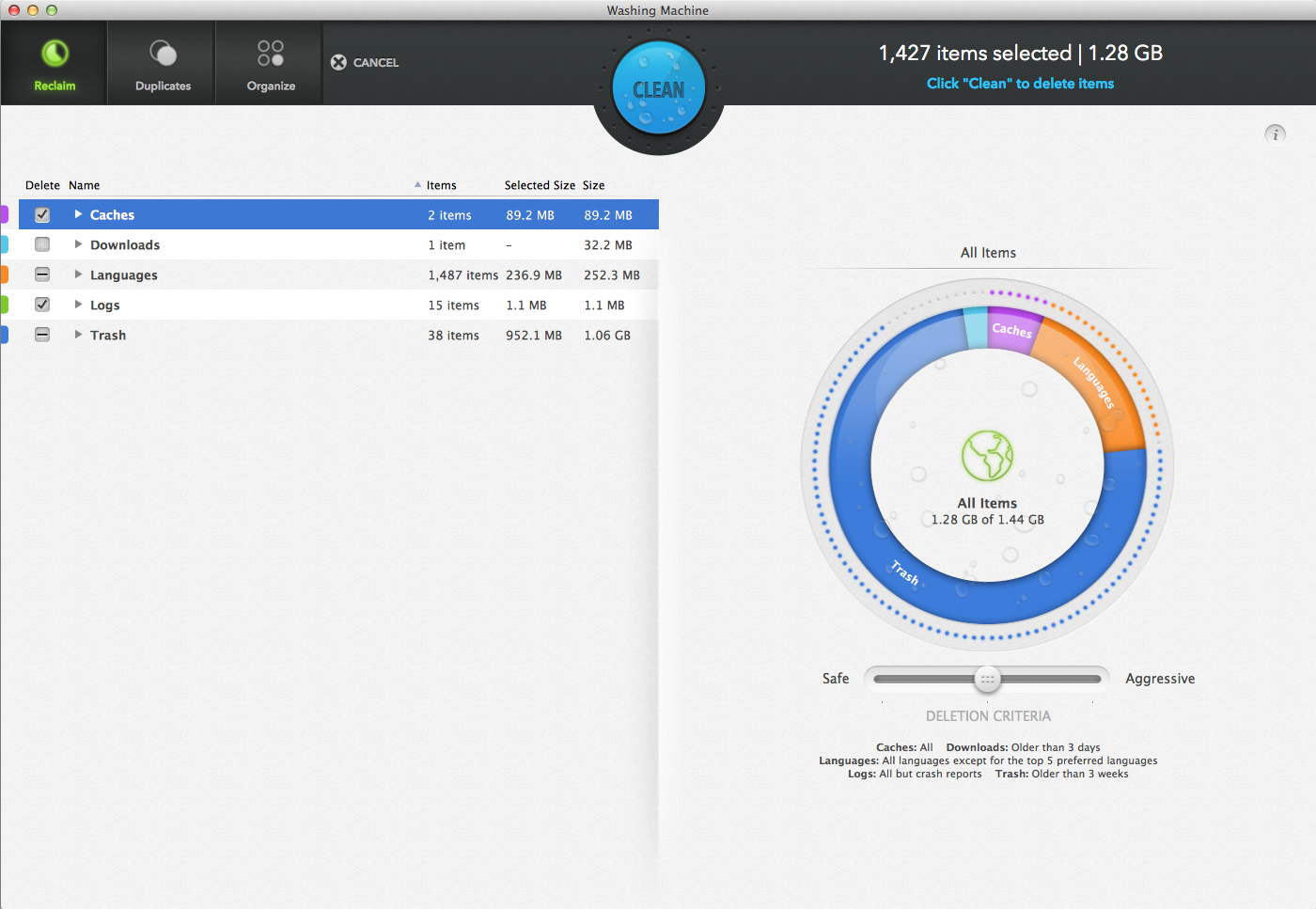Sort by the Selected Size column
1316x909 pixels.
pos(540,185)
